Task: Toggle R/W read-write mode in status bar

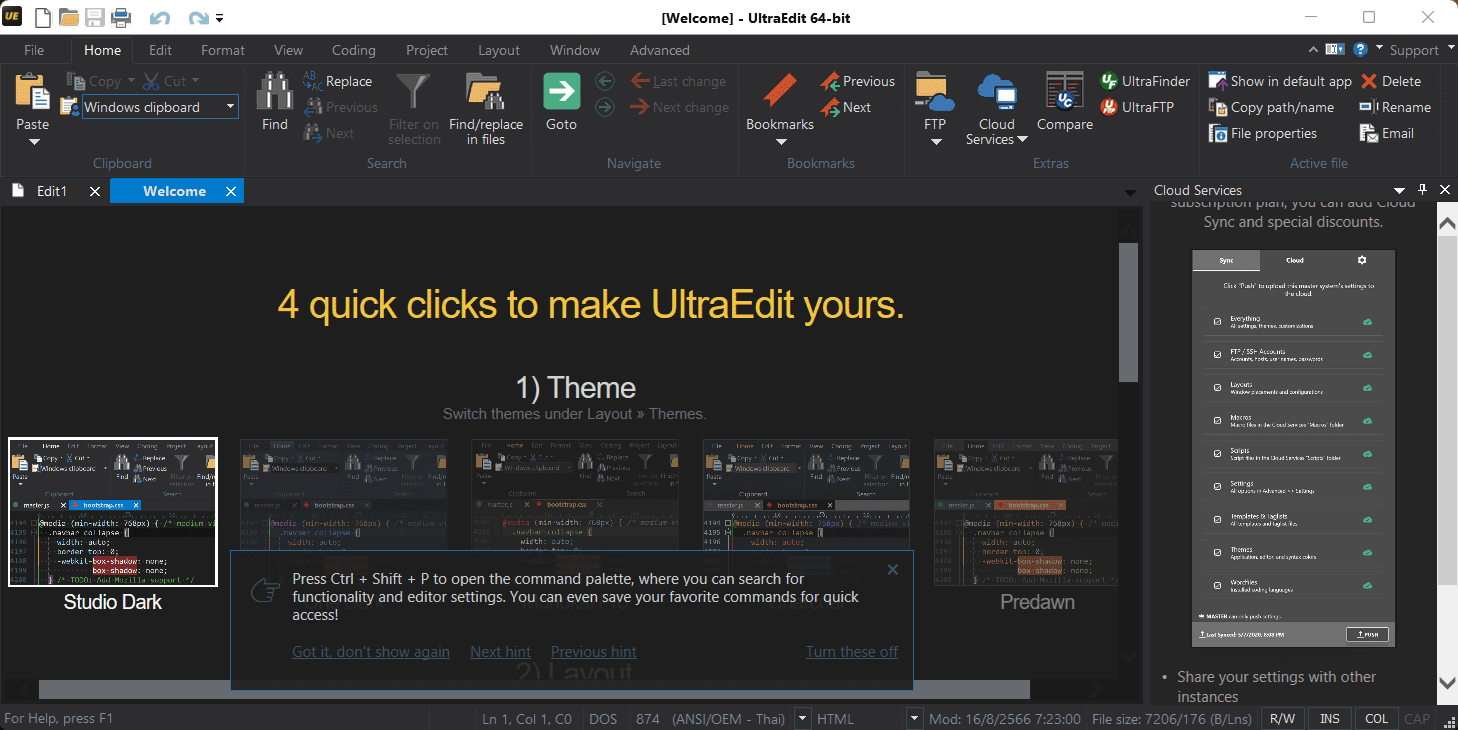Action: [1282, 719]
